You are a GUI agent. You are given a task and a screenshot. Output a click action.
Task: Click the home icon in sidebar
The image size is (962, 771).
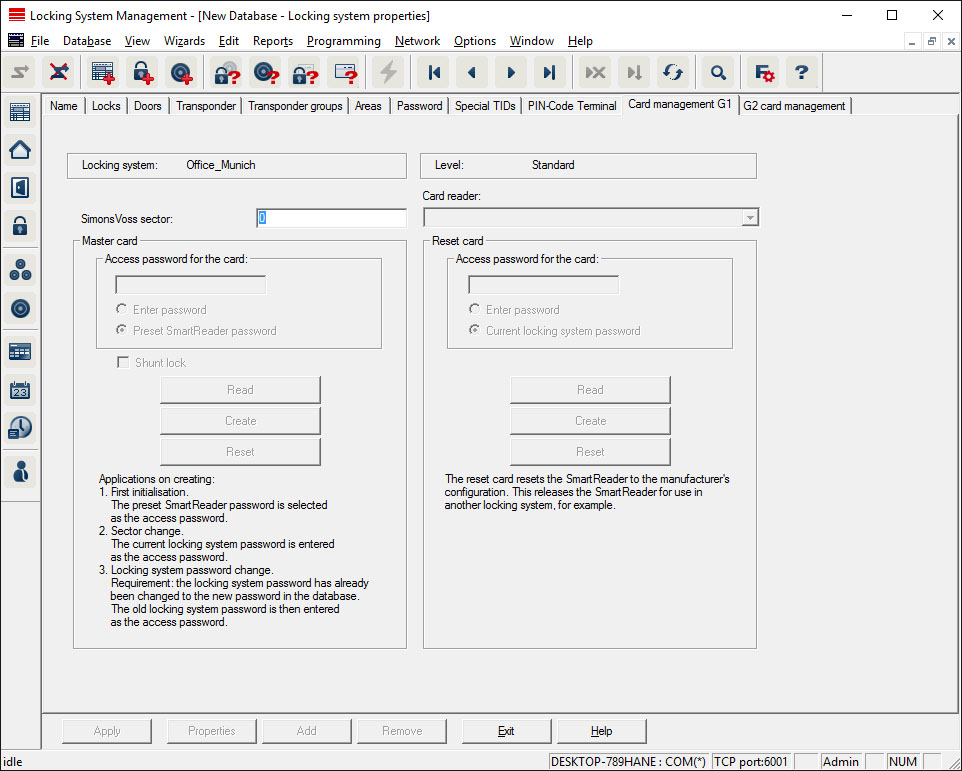point(20,150)
